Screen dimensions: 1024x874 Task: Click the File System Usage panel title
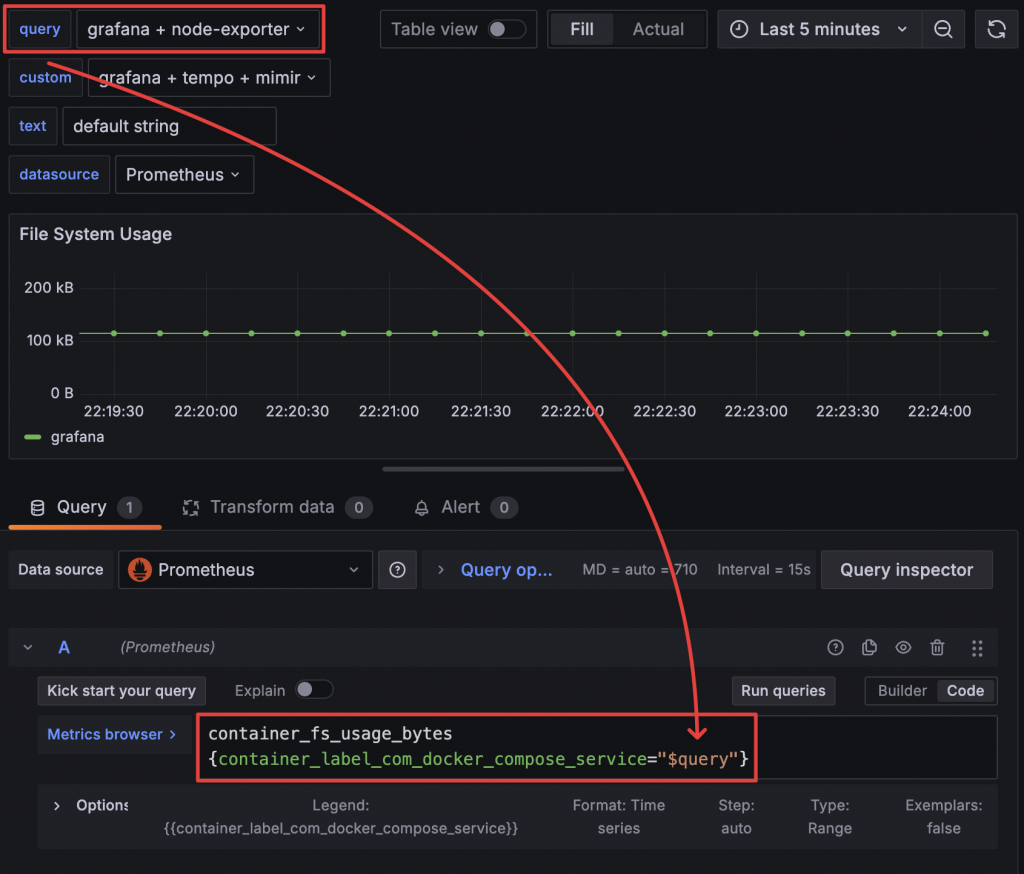(95, 235)
